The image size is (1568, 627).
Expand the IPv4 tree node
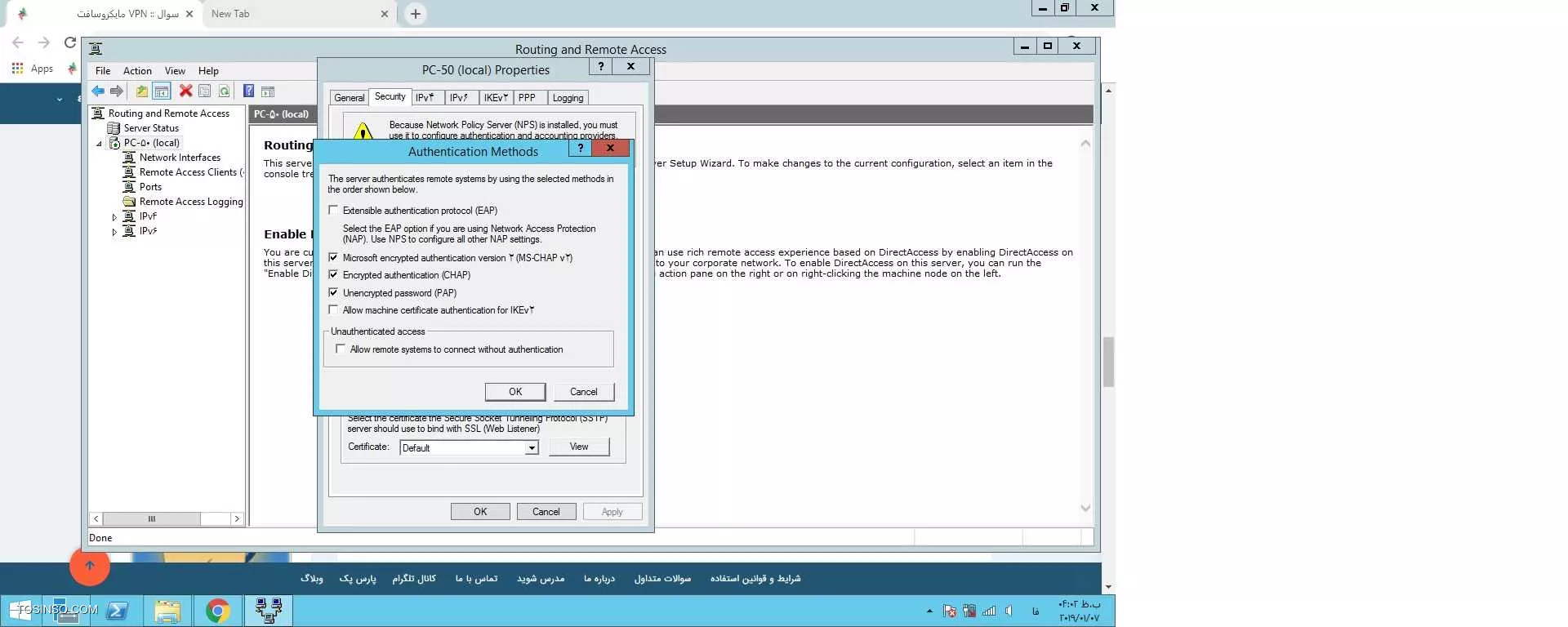click(x=114, y=217)
